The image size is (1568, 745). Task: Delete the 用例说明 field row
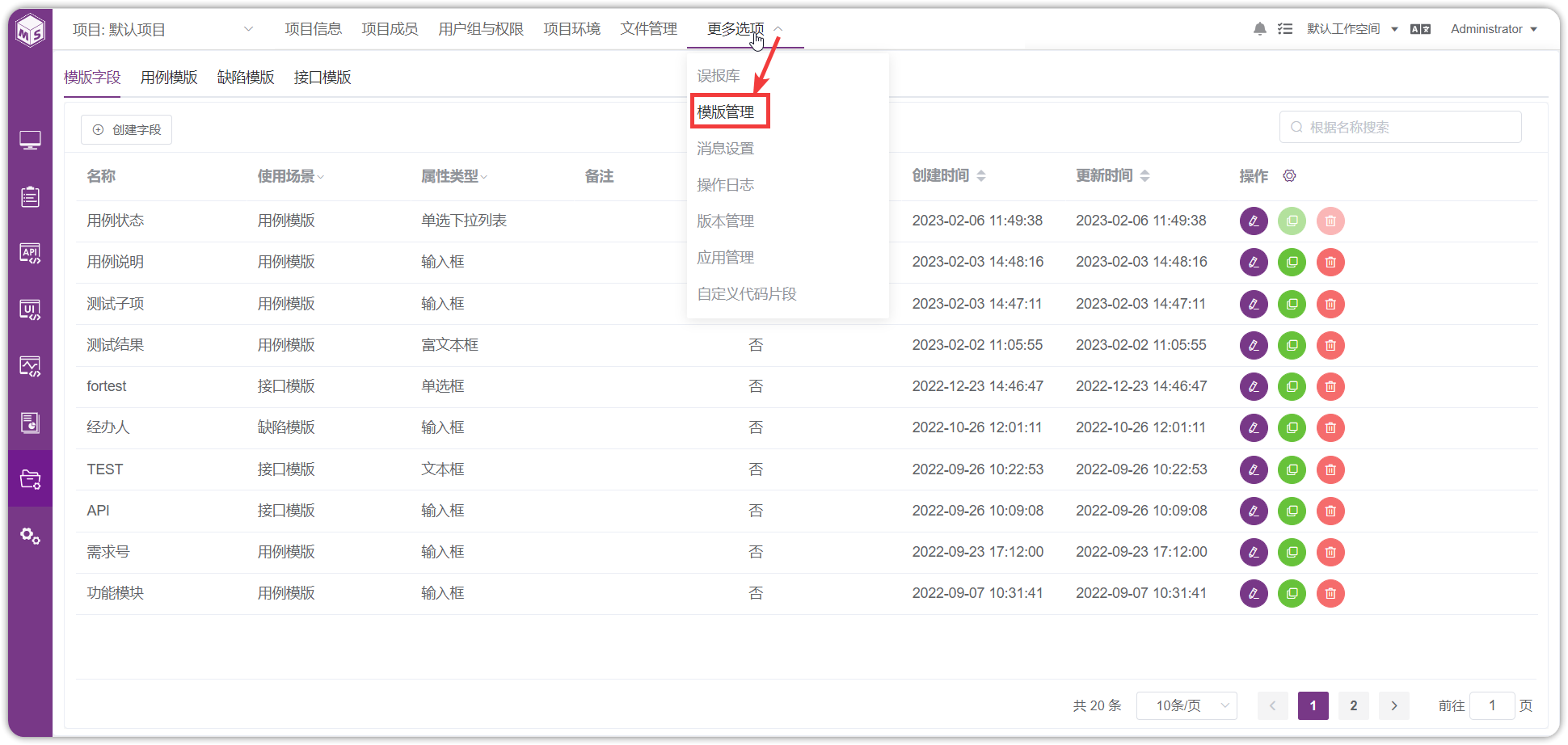click(x=1330, y=262)
